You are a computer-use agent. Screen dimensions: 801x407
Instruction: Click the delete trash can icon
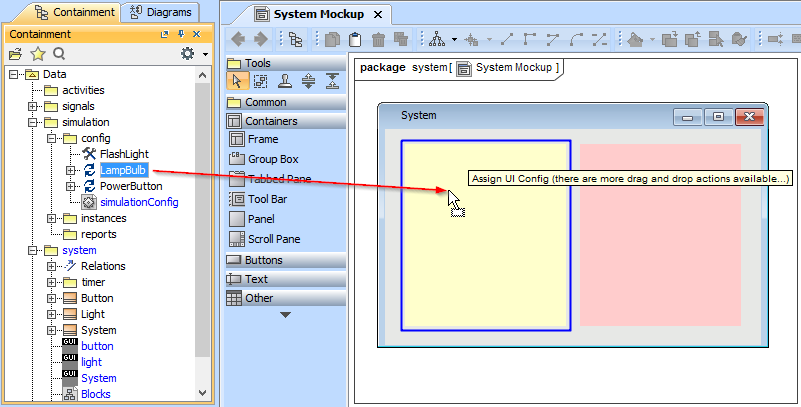pos(379,39)
